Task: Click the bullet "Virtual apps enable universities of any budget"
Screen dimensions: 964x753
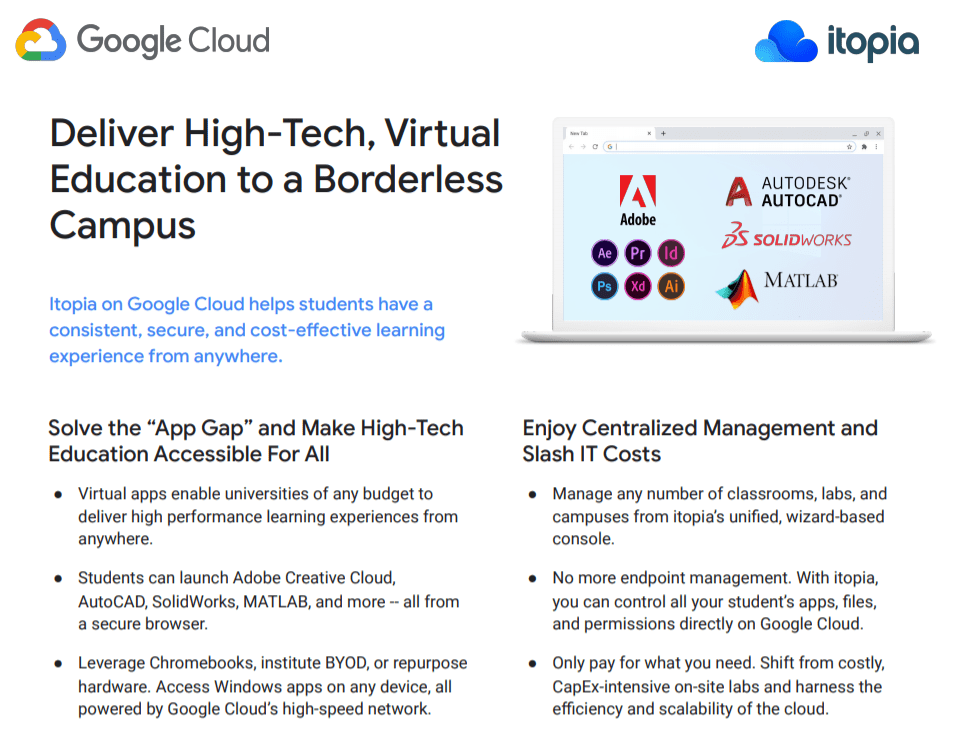Action: (268, 516)
